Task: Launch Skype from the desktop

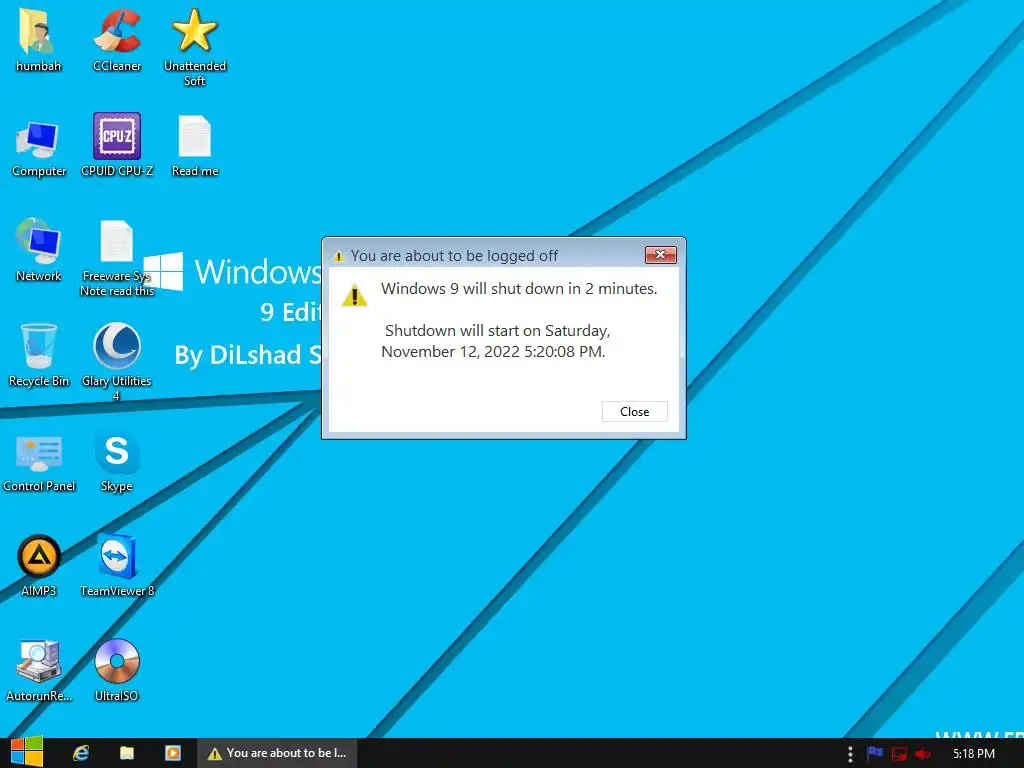Action: pos(117,461)
